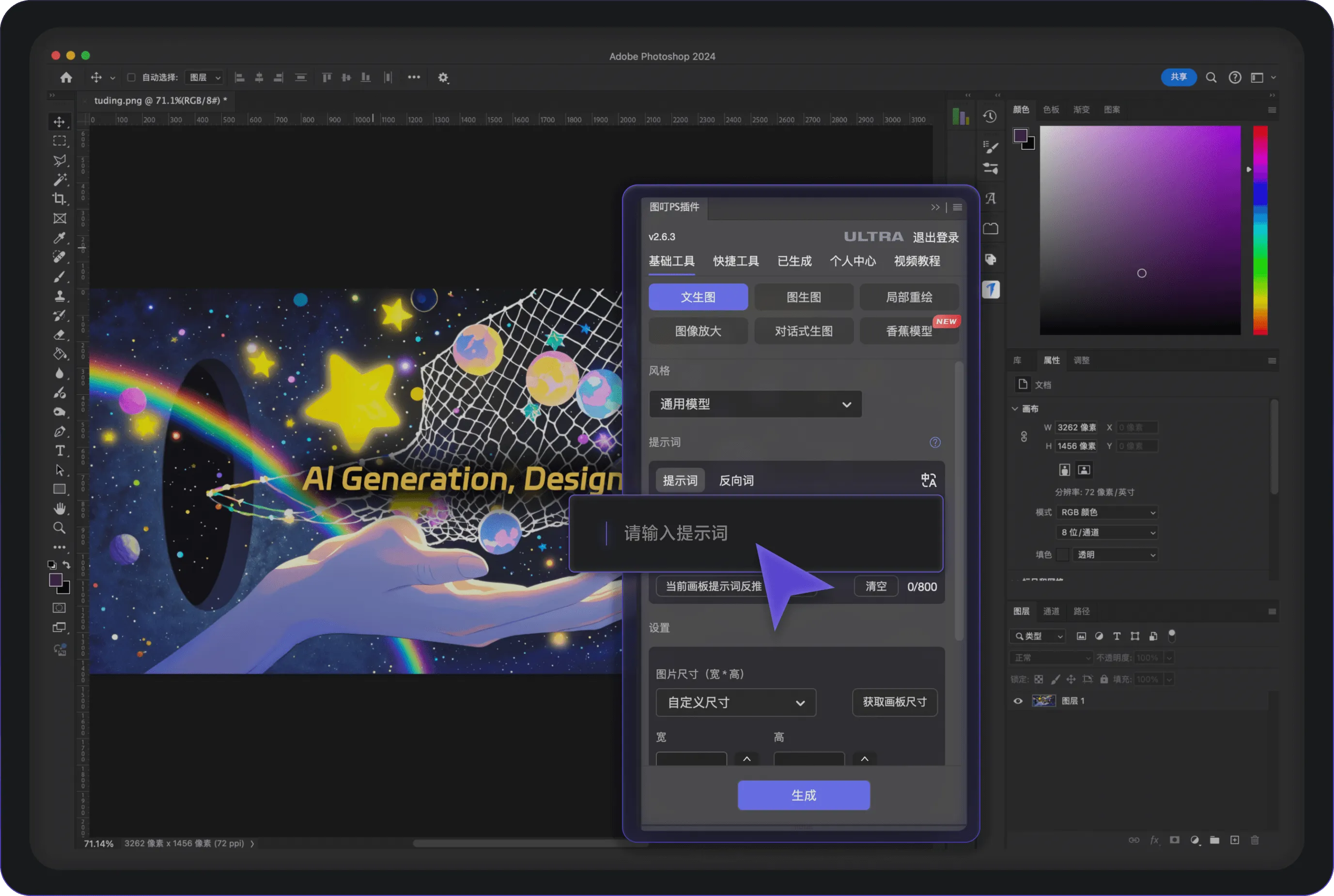The width and height of the screenshot is (1334, 896).
Task: Delete layer using trash icon
Action: (x=1255, y=840)
